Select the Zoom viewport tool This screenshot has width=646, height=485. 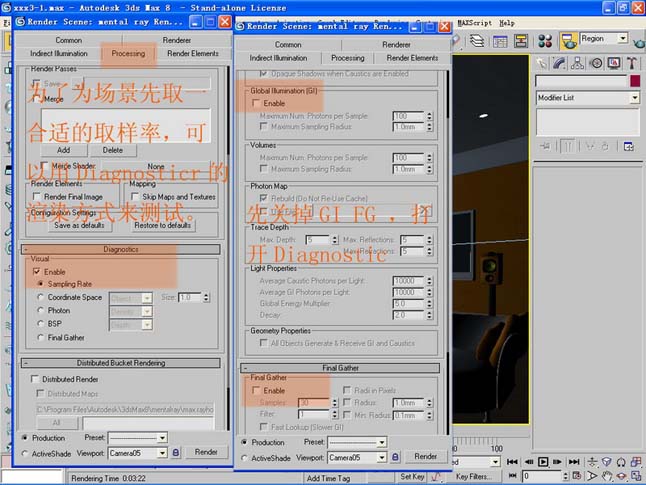click(x=592, y=462)
